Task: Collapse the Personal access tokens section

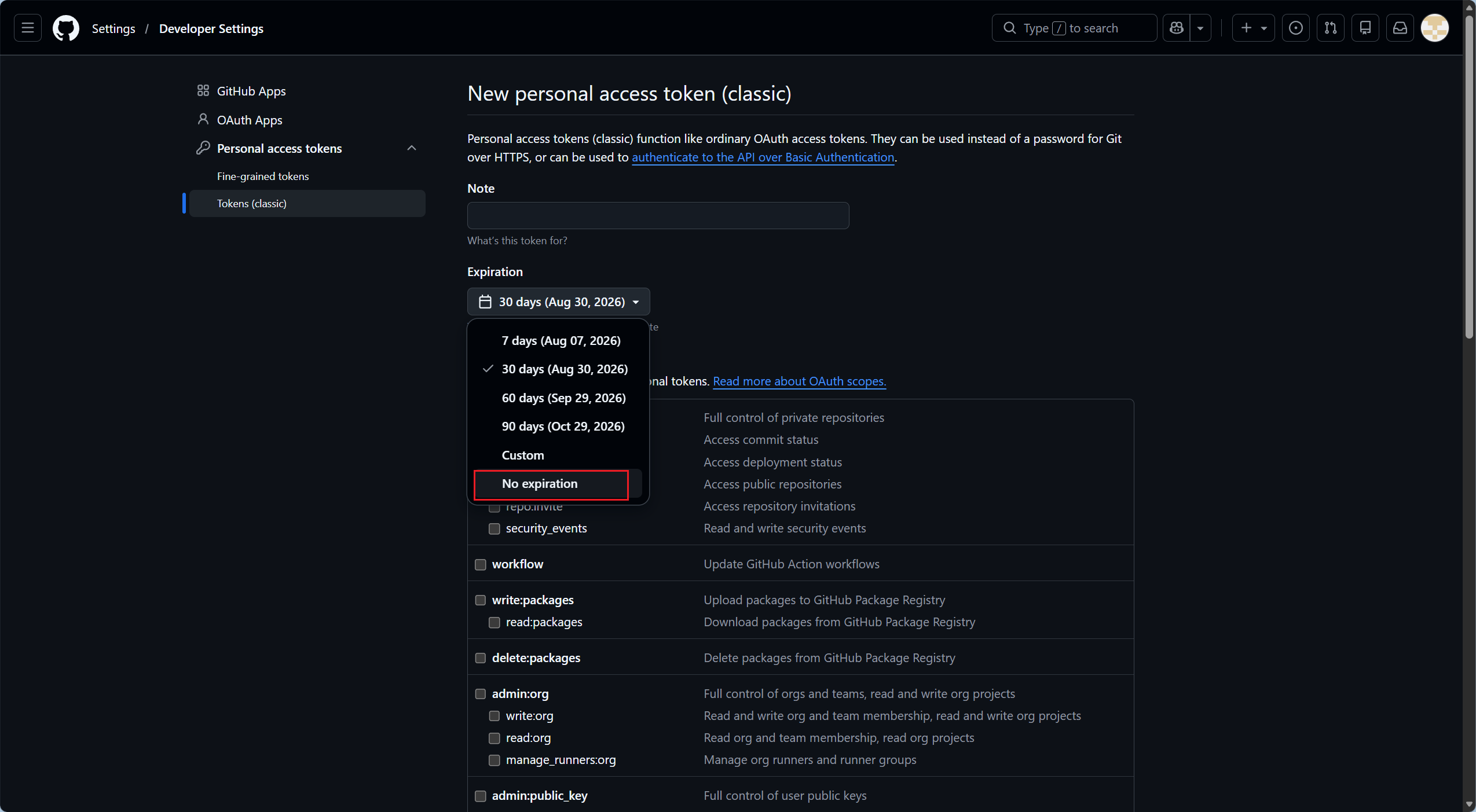Action: point(412,148)
